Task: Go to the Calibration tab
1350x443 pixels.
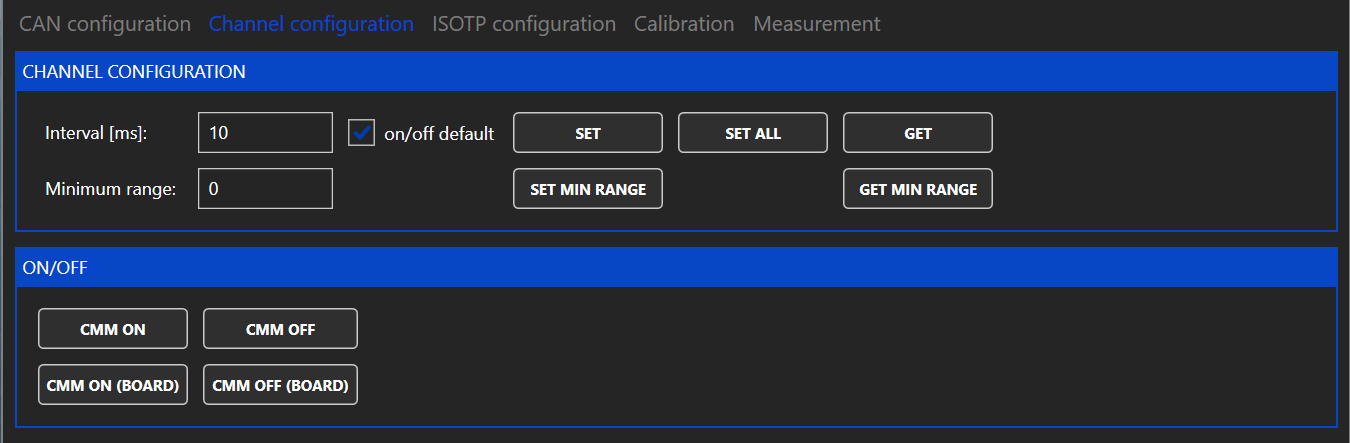Action: pos(684,24)
